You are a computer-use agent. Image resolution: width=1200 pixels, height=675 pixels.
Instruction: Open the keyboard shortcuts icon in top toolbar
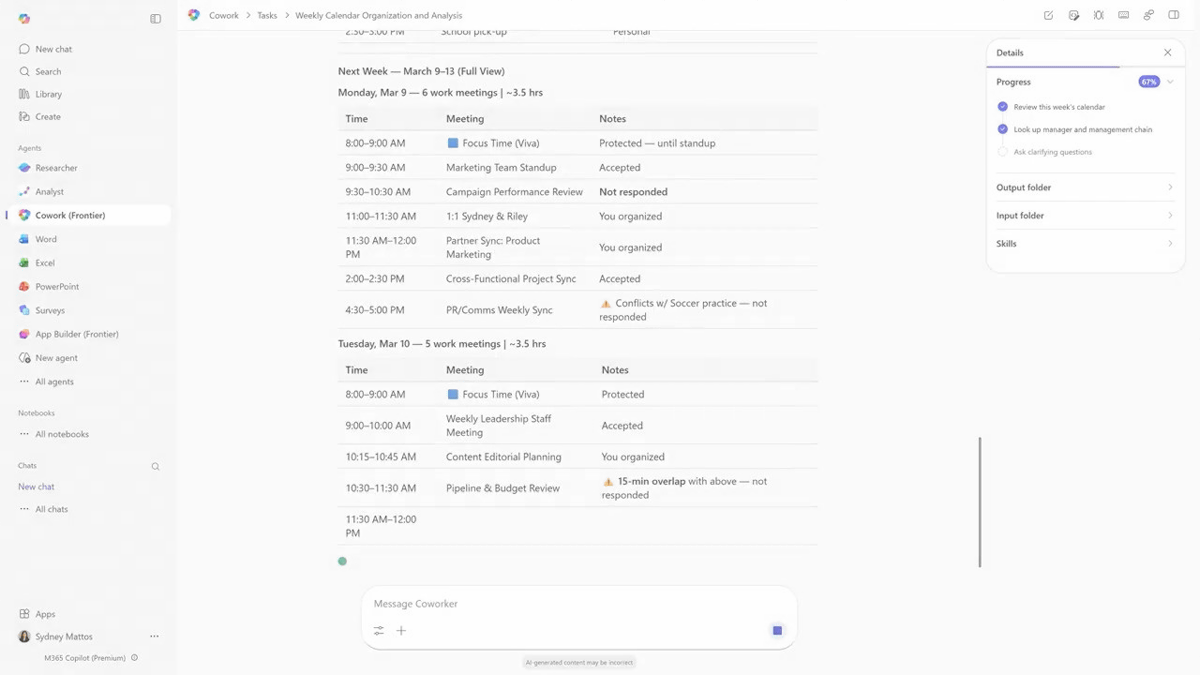pyautogui.click(x=1123, y=16)
